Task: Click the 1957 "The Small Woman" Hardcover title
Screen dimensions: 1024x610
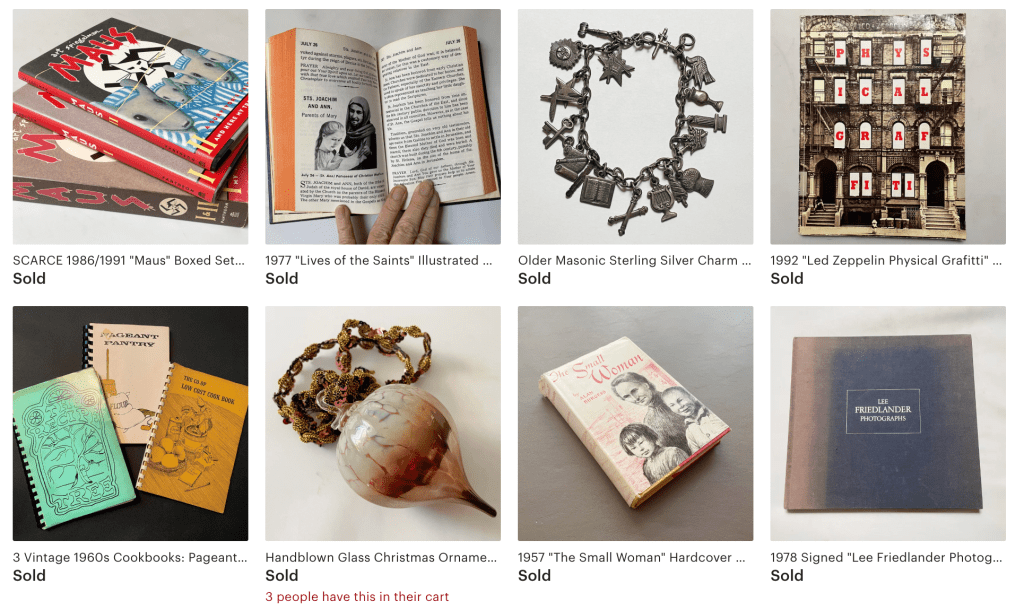Action: pos(632,557)
